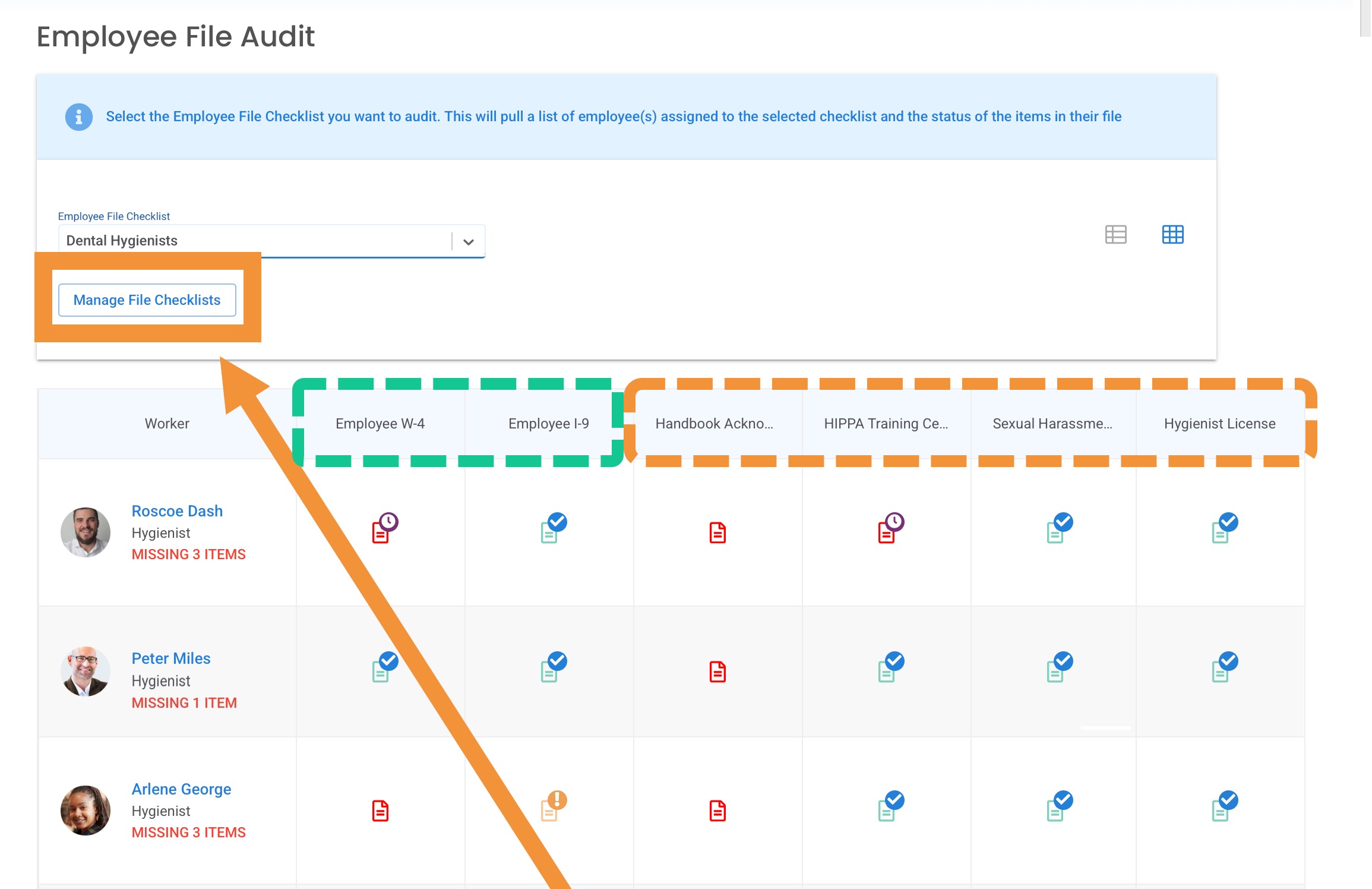1372x889 pixels.
Task: Click the Manage File Checklists button
Action: click(x=147, y=300)
